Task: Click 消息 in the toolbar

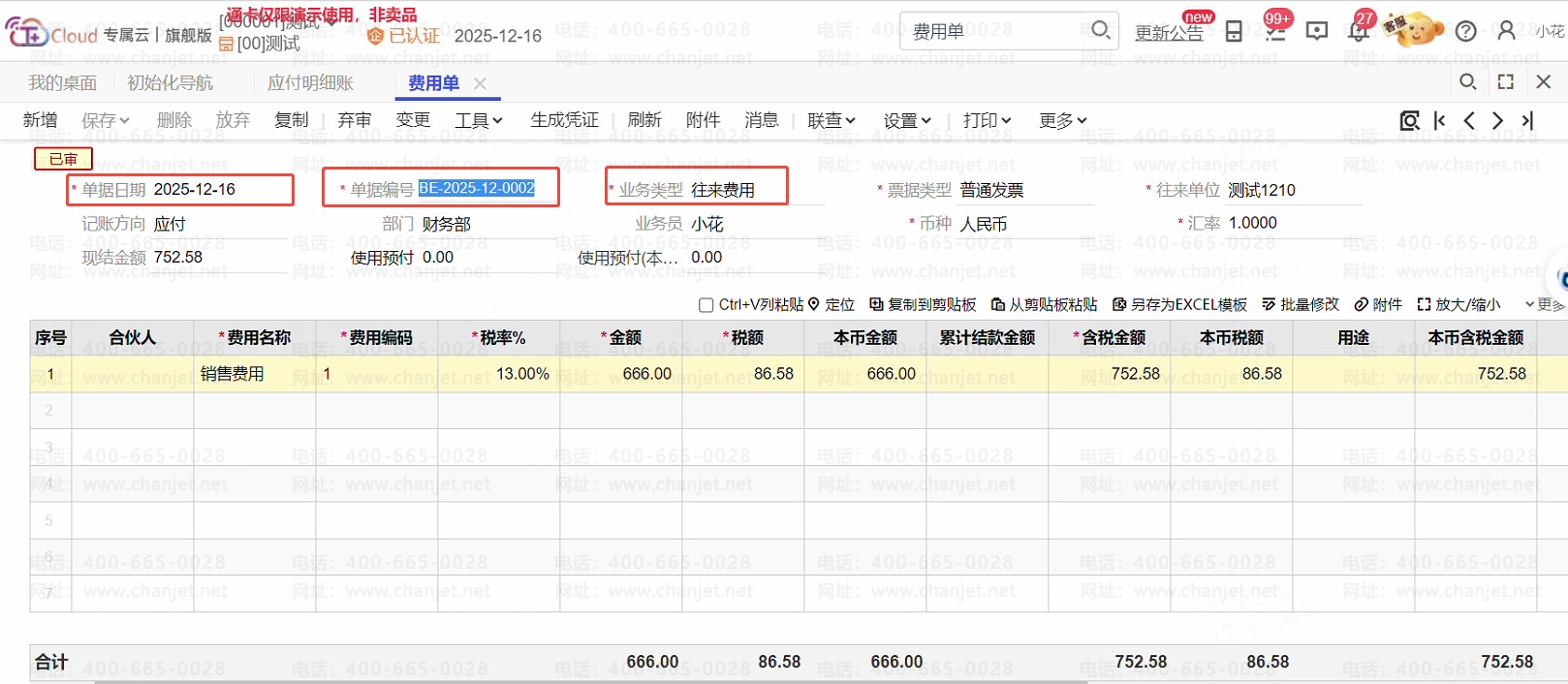Action: (762, 120)
